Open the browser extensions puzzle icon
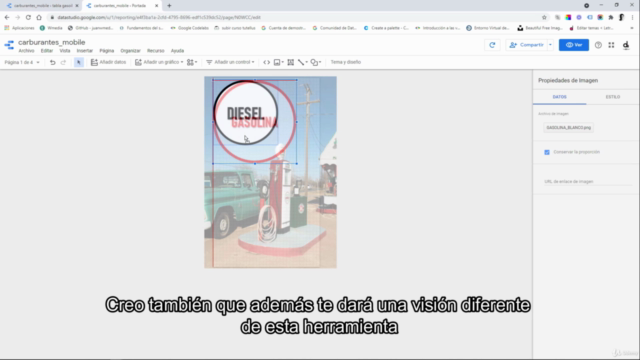Image resolution: width=640 pixels, height=360 pixels. (x=611, y=18)
